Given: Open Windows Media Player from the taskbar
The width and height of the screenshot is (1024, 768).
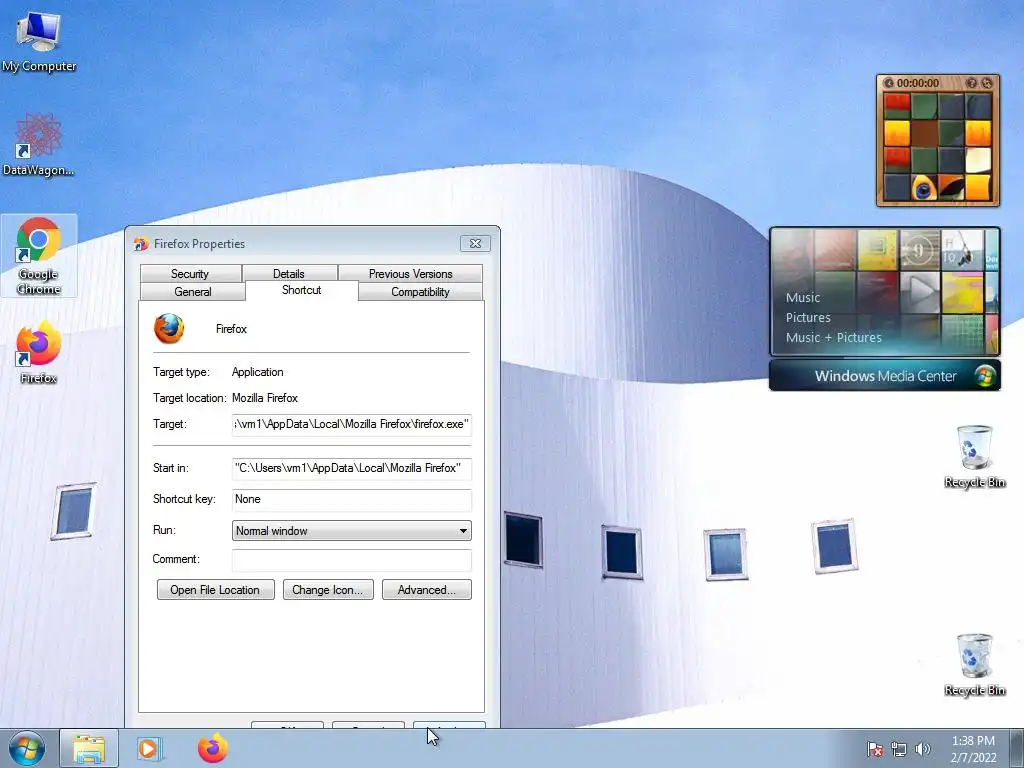Looking at the screenshot, I should (x=149, y=748).
